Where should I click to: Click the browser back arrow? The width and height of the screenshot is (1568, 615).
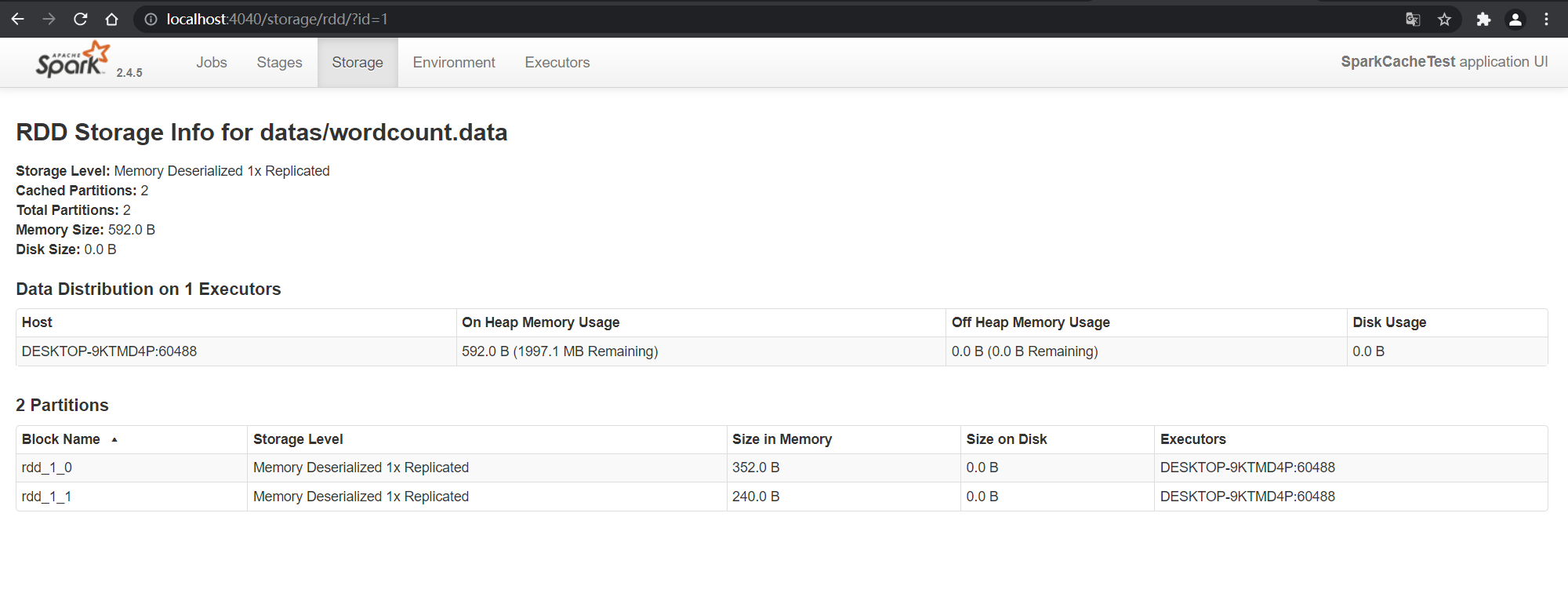click(x=18, y=19)
